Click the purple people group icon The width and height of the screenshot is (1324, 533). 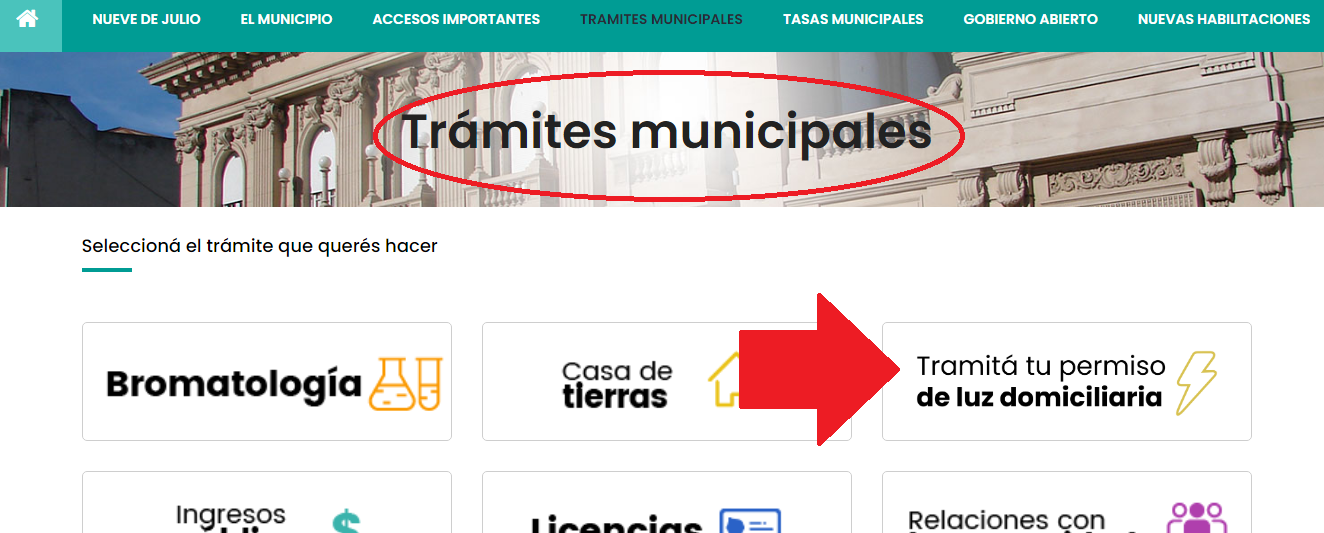(x=1196, y=518)
